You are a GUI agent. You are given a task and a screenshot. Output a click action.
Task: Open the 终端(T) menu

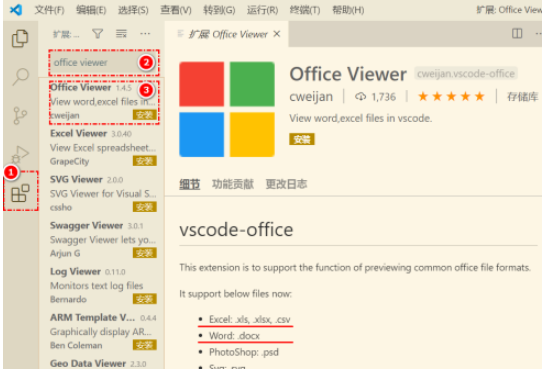point(305,10)
